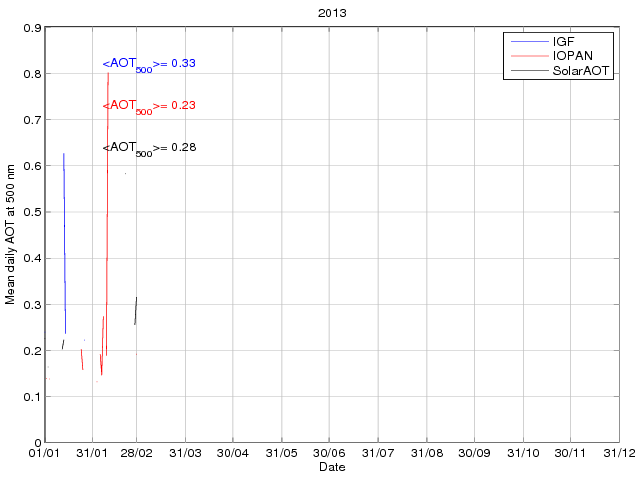The height and width of the screenshot is (480, 640).
Task: Click the y-axis label "Mean daily AOT at 500 nm"
Action: (x=10, y=234)
